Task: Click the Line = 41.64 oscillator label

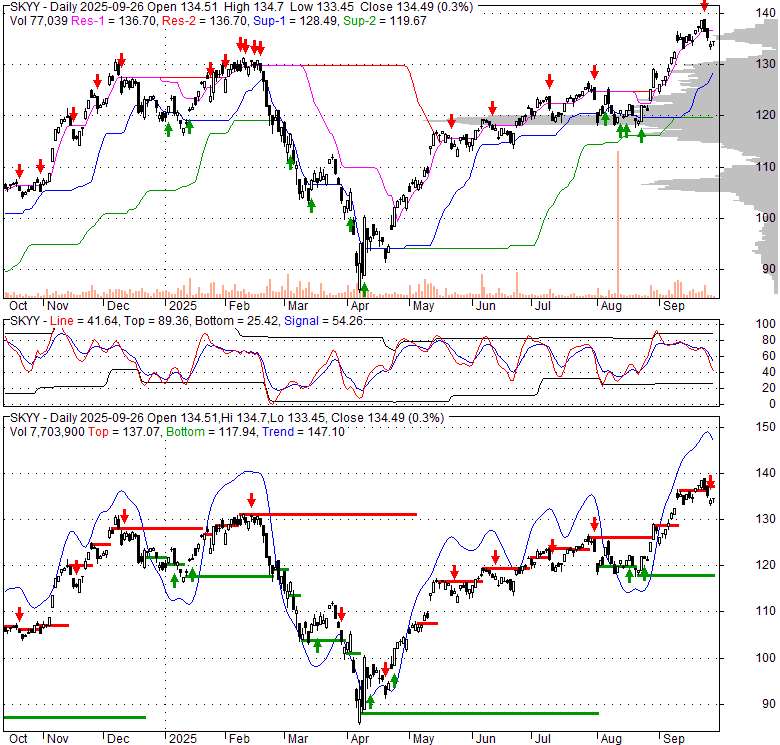Action: (x=84, y=321)
